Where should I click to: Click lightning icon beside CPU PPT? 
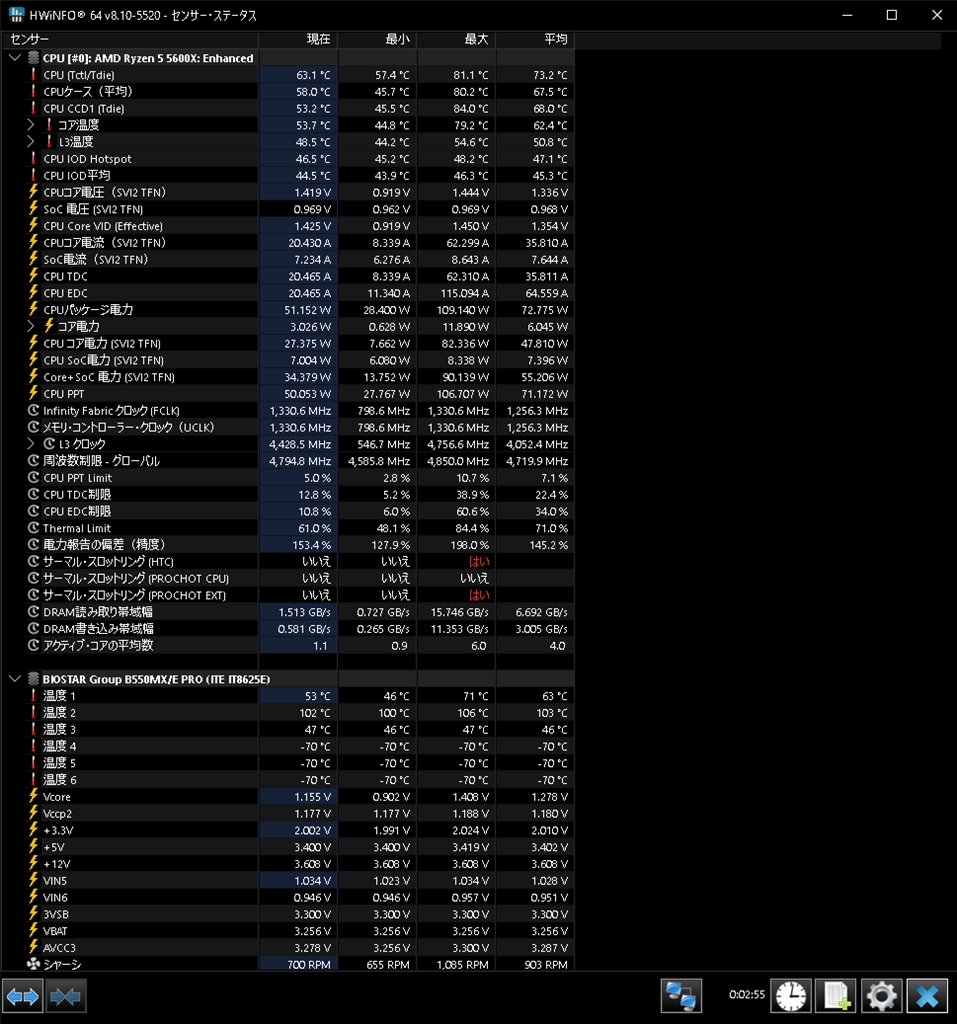tap(33, 394)
